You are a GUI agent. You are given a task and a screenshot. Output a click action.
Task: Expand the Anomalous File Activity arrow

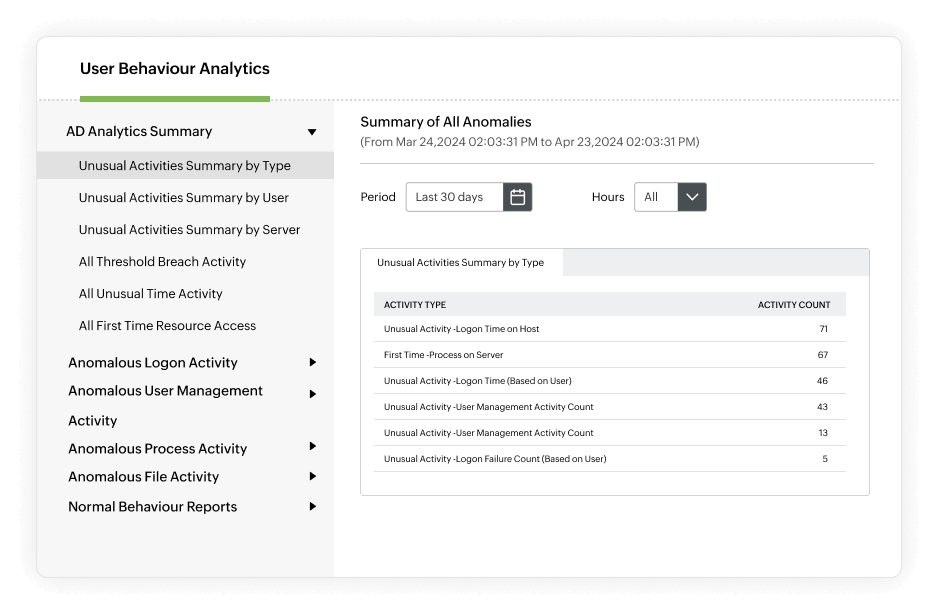[x=312, y=477]
